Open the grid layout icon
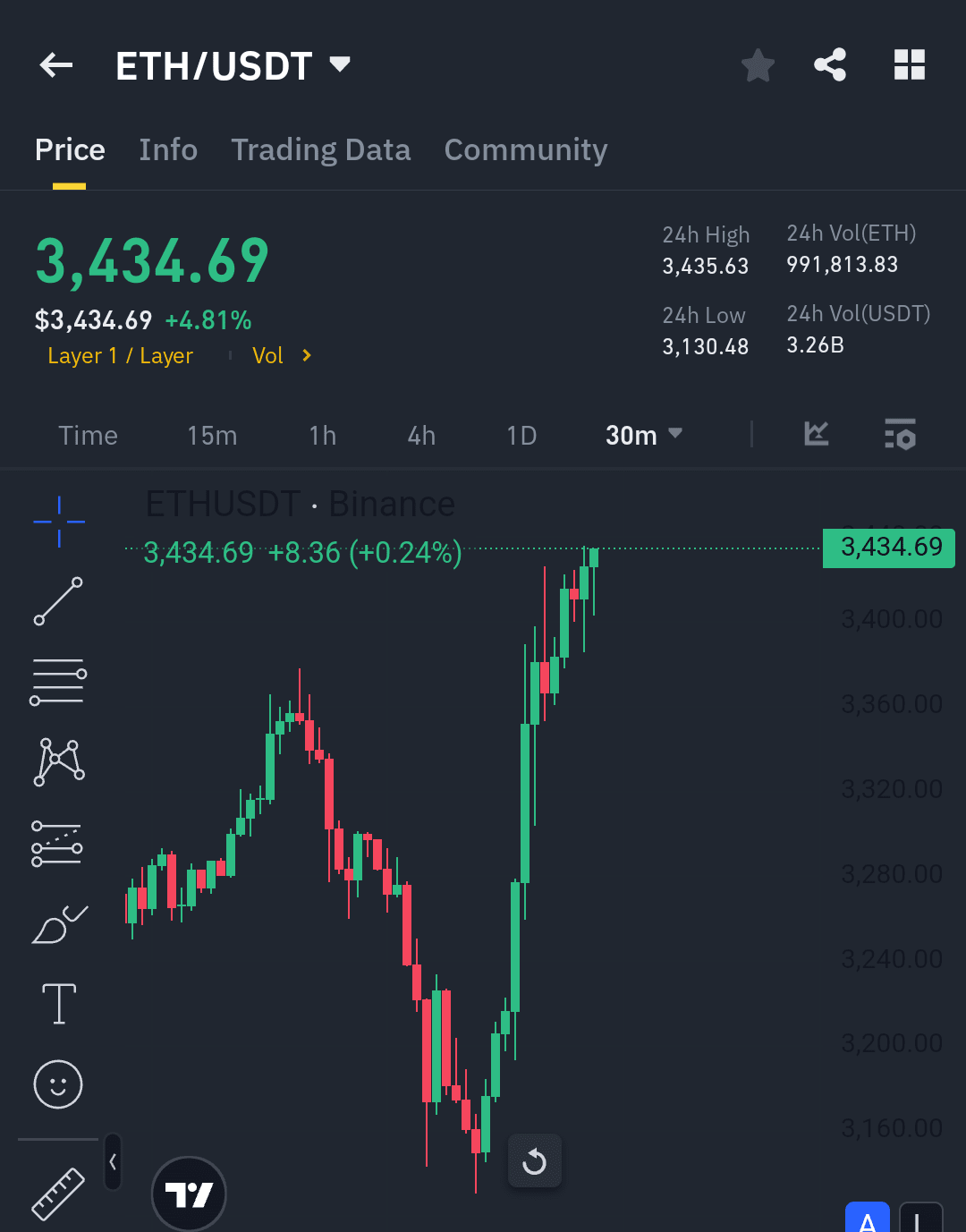966x1232 pixels. click(910, 65)
